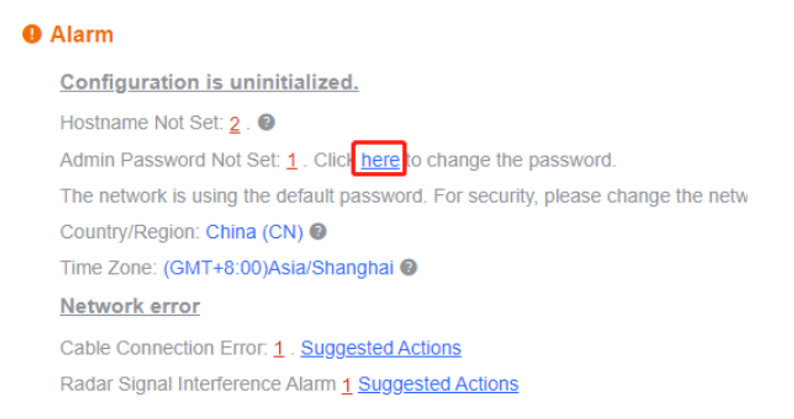
Task: Click the Admin Password Not Set count 1
Action: pos(292,161)
